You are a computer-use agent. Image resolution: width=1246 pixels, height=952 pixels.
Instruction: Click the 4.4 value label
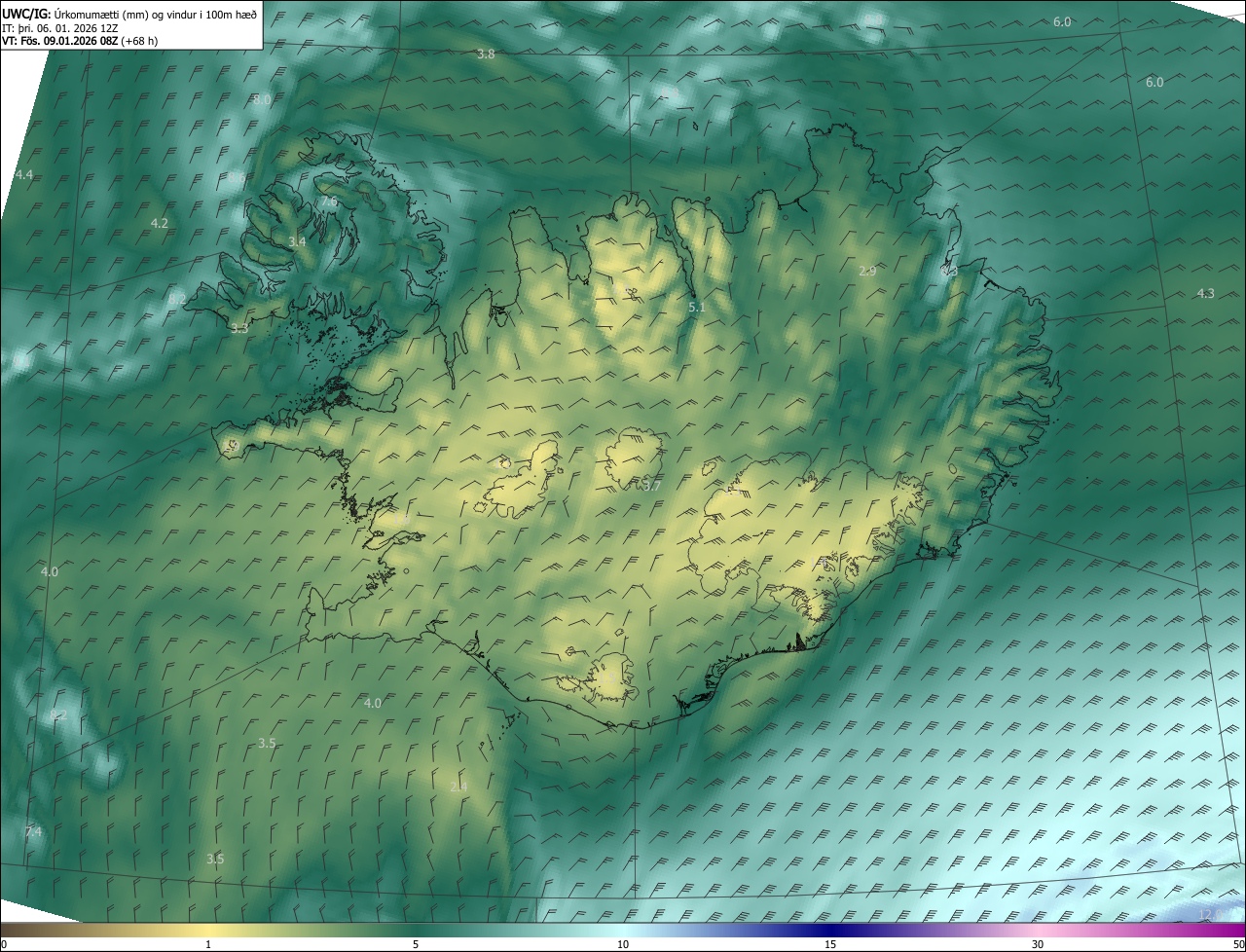coord(24,175)
